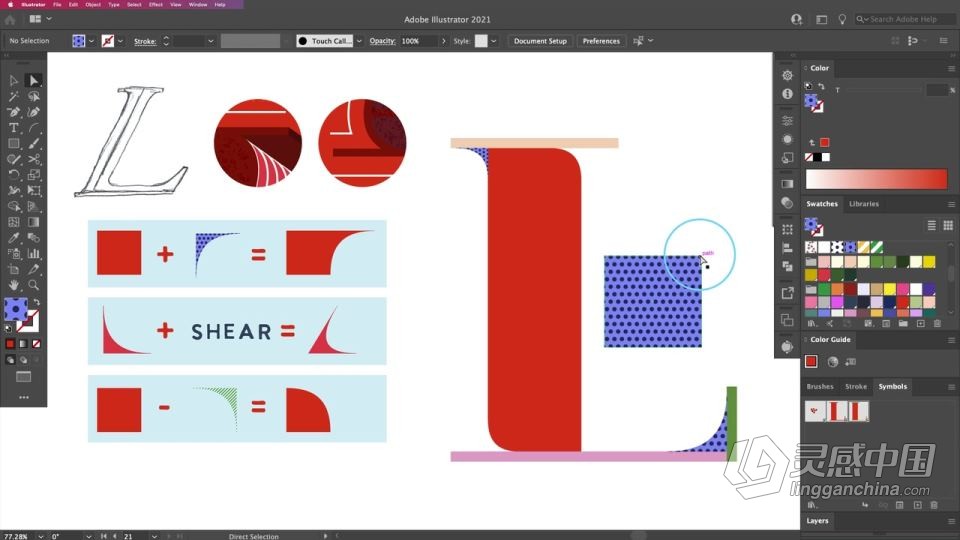
Task: Click the red color ramp in Color panel
Action: coord(876,179)
